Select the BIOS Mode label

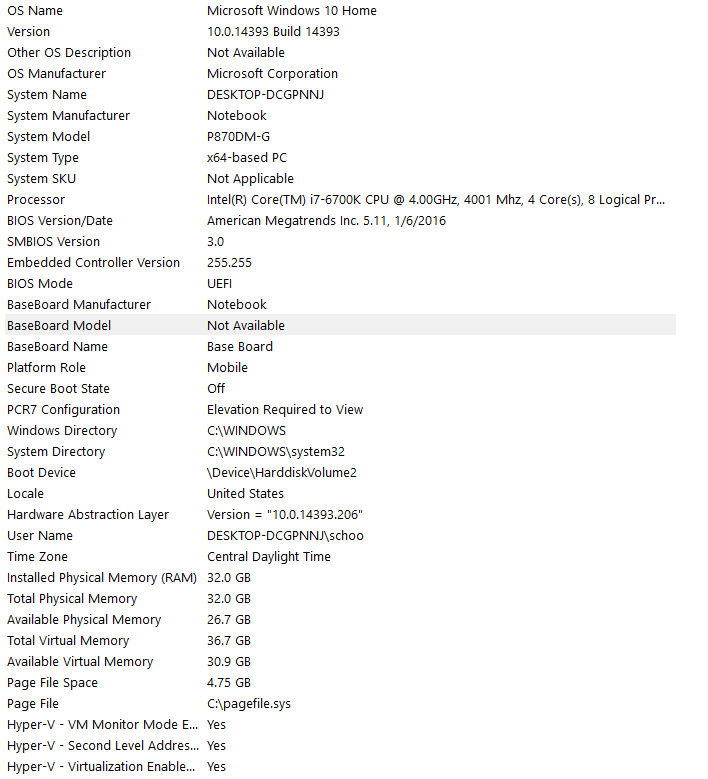tap(40, 284)
